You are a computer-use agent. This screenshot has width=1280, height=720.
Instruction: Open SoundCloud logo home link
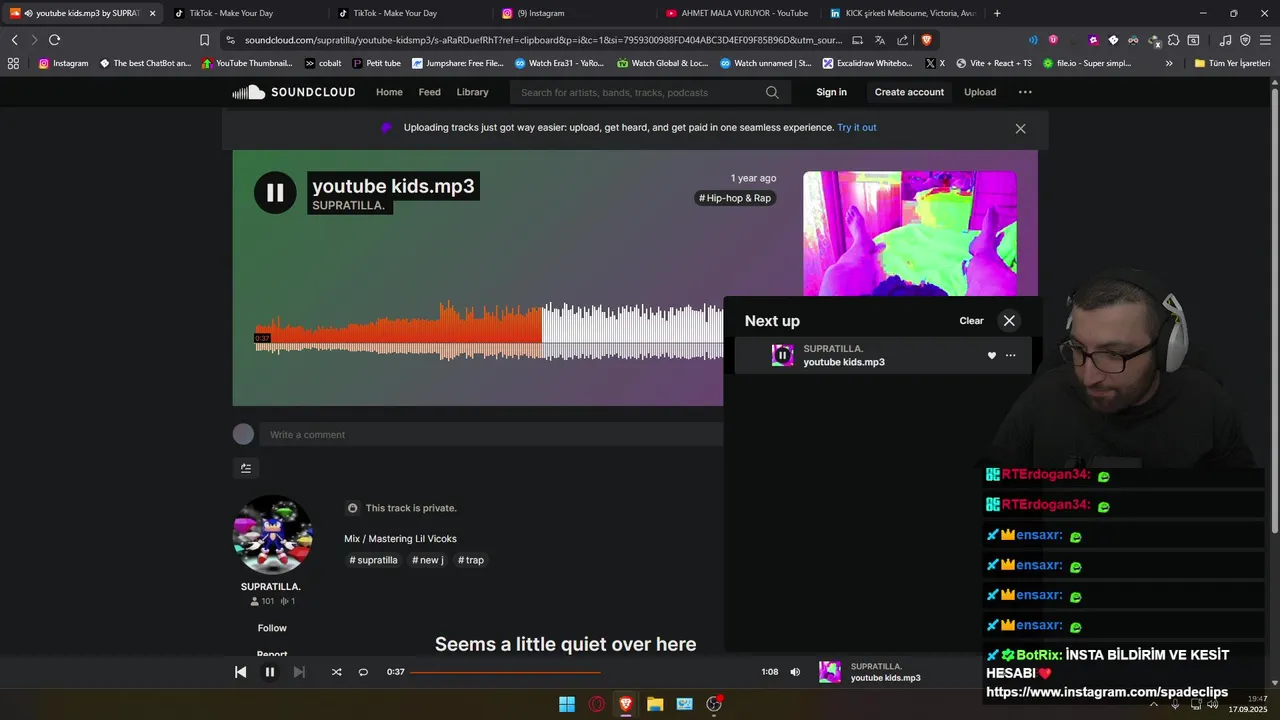point(294,92)
